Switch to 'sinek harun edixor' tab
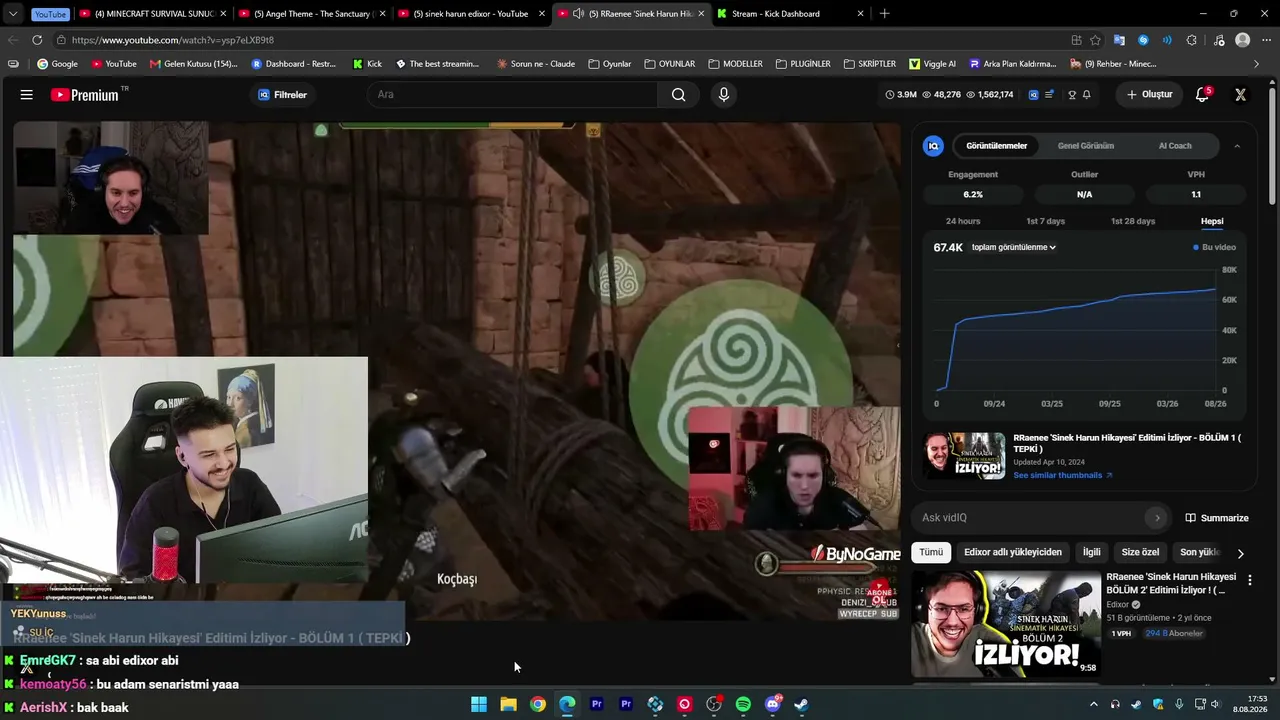 (470, 14)
